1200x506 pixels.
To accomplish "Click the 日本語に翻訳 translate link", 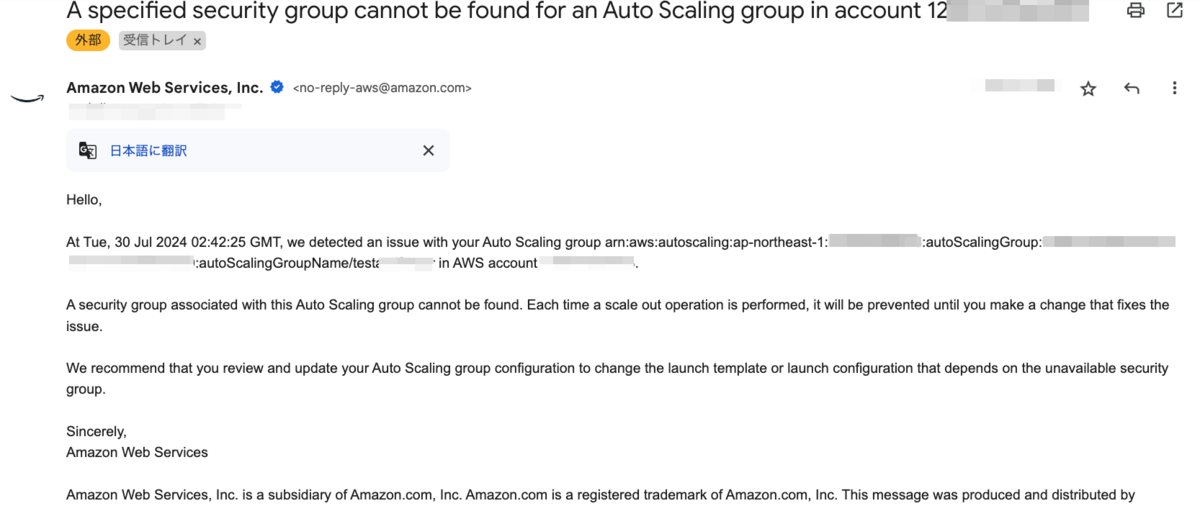I will tap(148, 151).
